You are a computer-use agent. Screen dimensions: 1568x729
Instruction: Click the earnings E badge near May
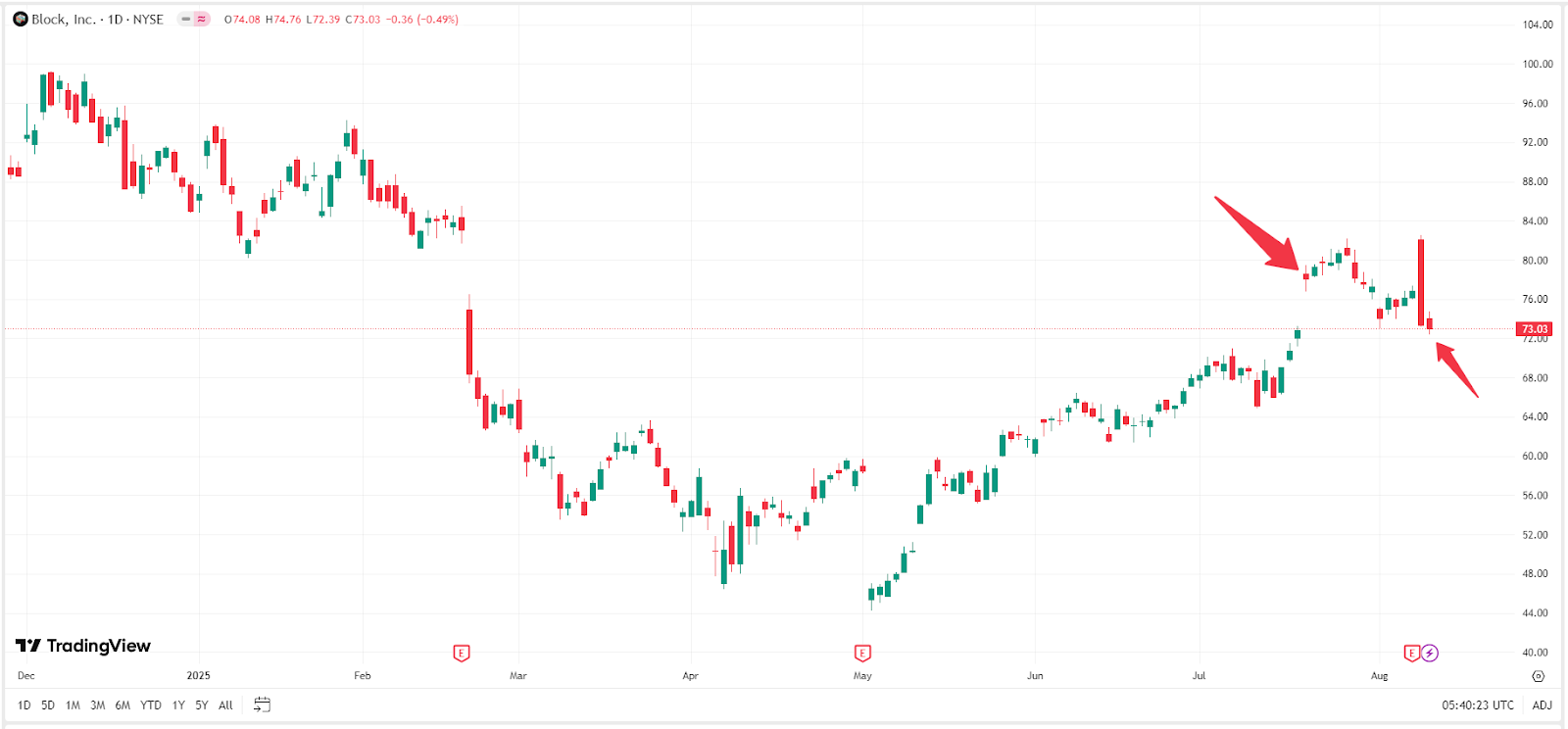pyautogui.click(x=861, y=653)
